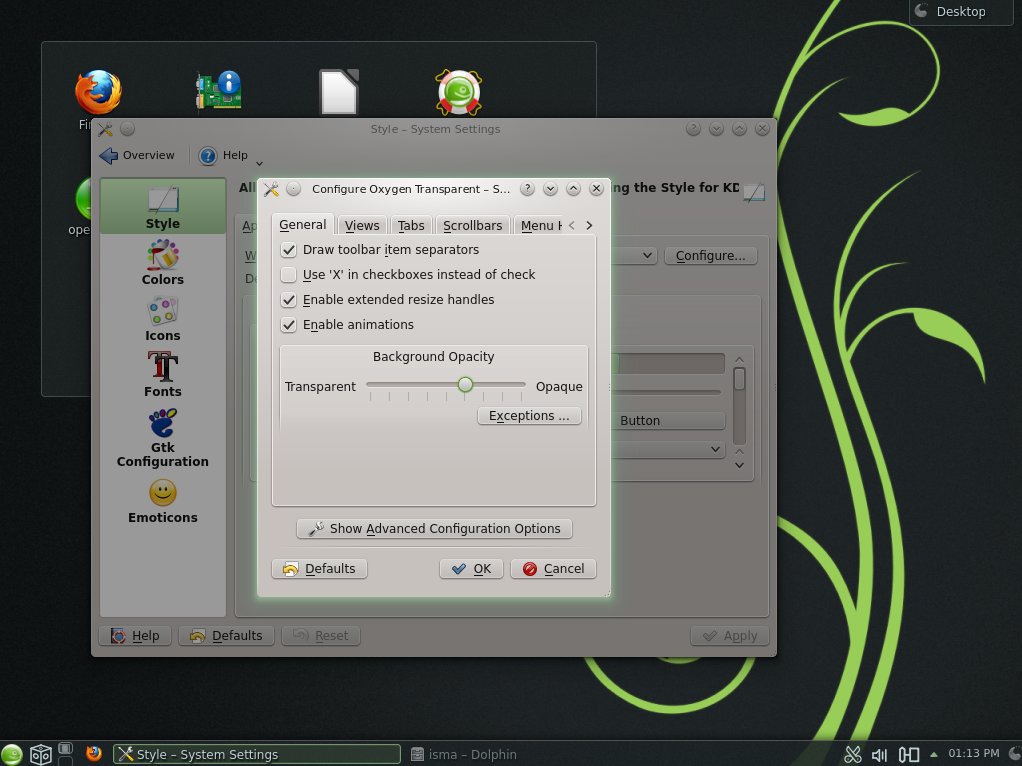Viewport: 1022px width, 766px height.
Task: Click context help in System Settings title bar
Action: click(x=694, y=129)
